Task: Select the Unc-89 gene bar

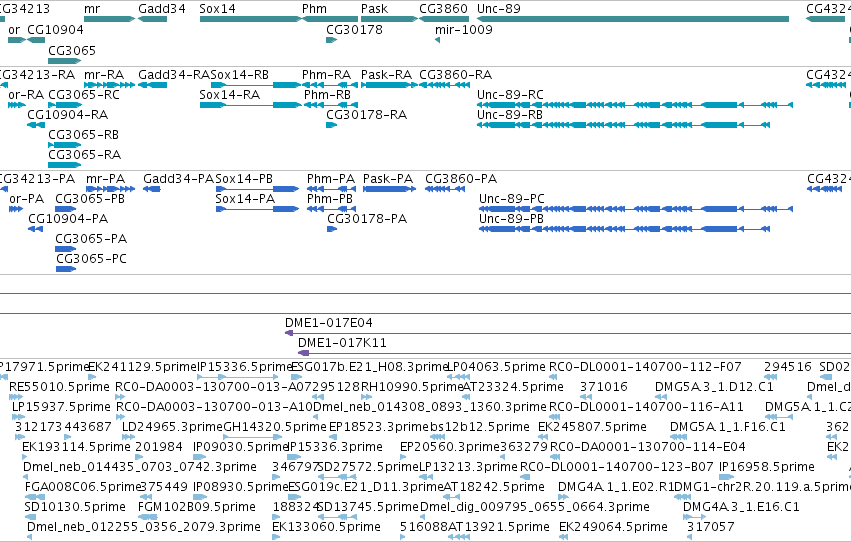Action: coord(633,19)
